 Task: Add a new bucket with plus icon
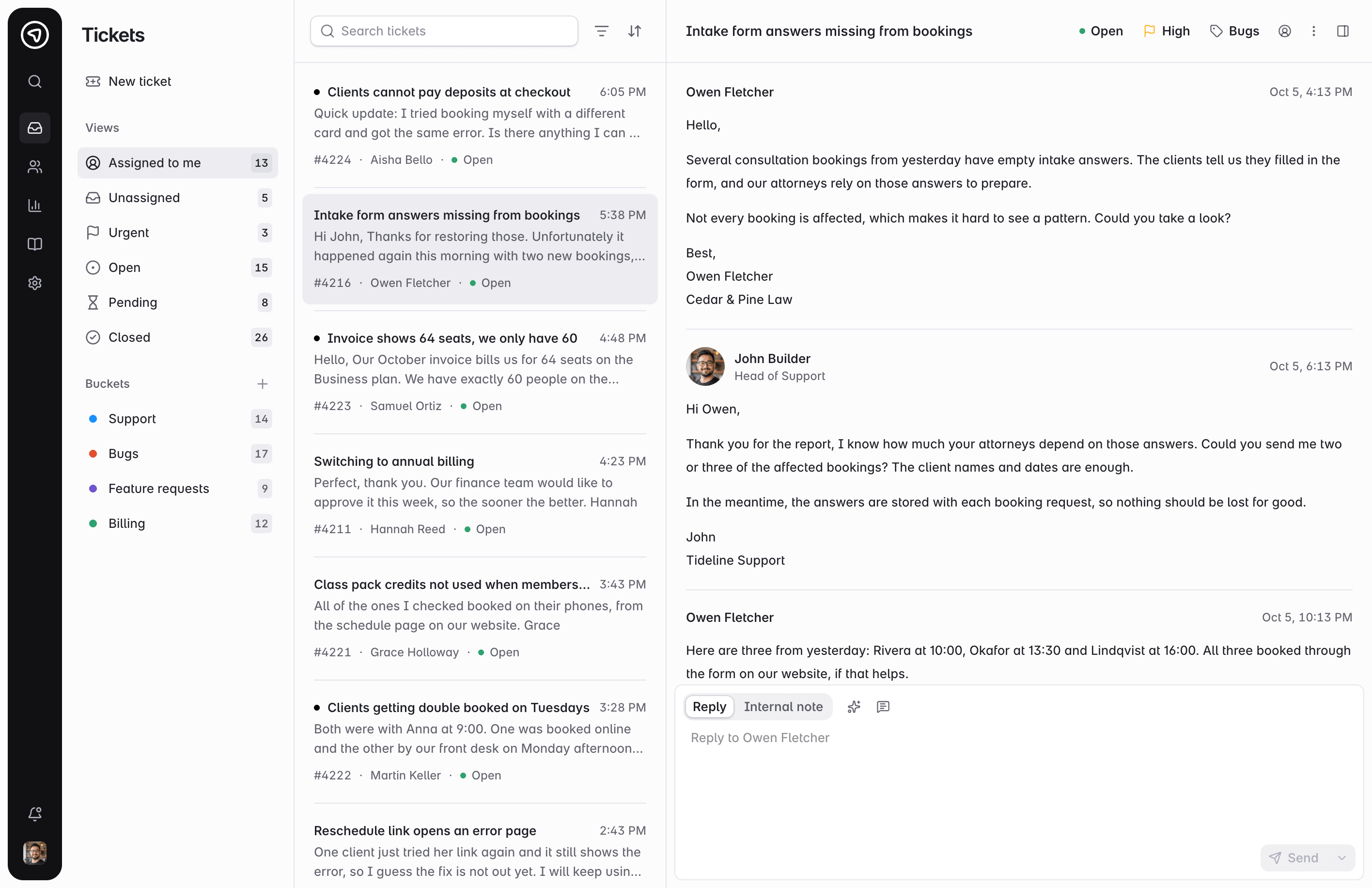tap(262, 383)
